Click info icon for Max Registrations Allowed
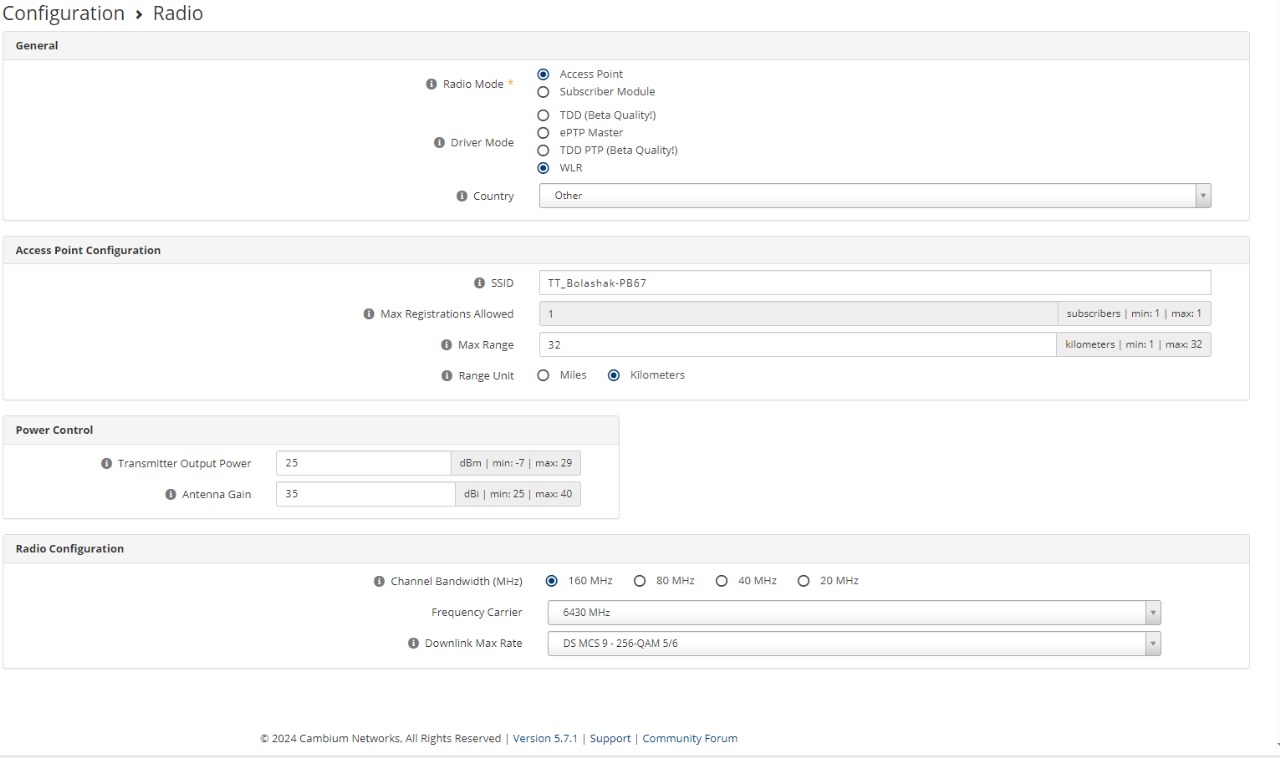The height and width of the screenshot is (758, 1280). 369,314
